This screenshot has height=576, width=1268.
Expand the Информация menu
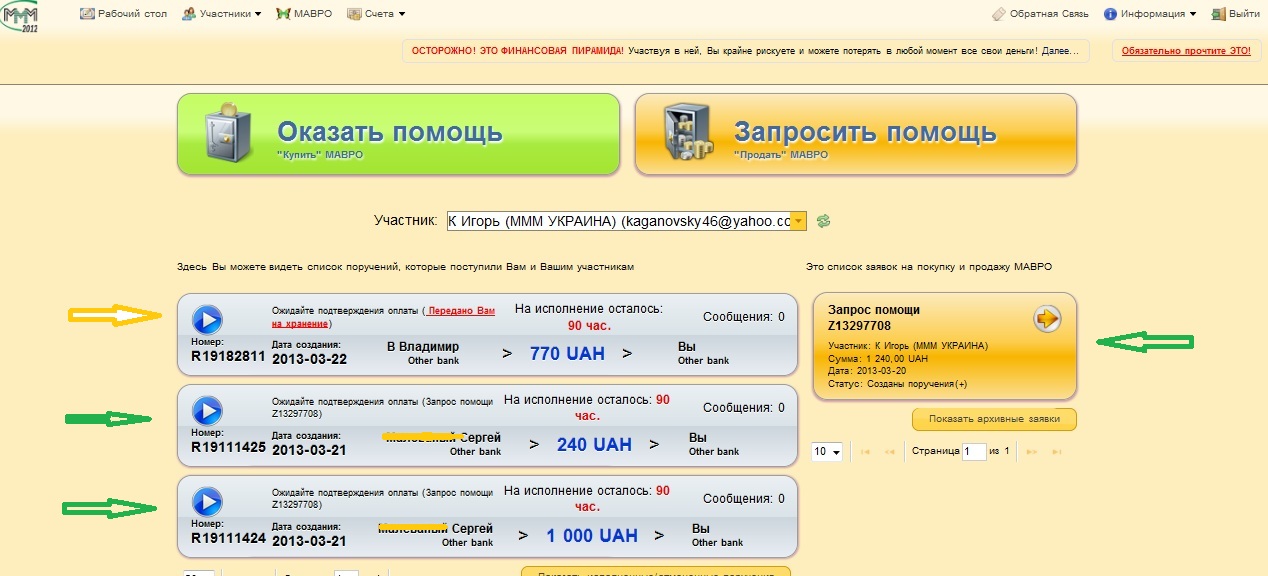(1150, 14)
